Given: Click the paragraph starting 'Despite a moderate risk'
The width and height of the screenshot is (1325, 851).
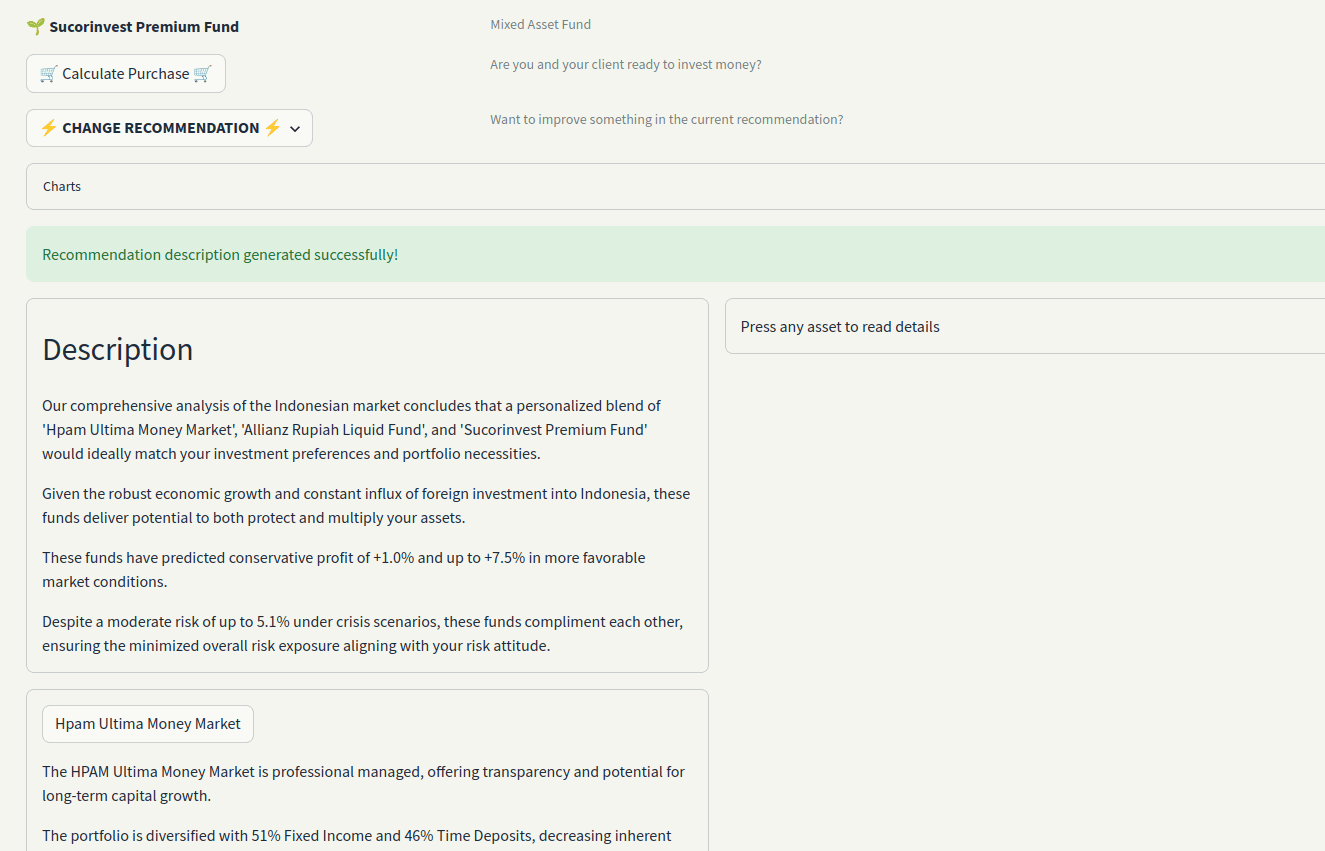Looking at the screenshot, I should [363, 634].
